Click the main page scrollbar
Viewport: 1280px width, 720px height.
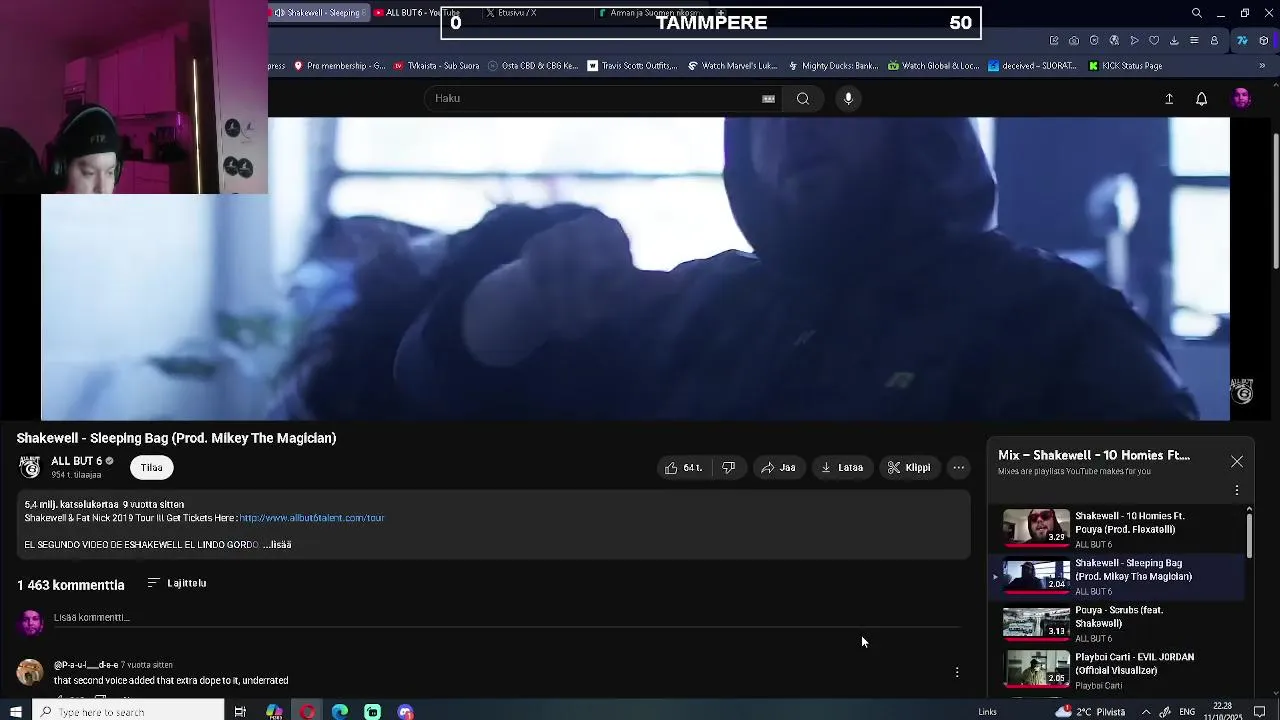1275,200
